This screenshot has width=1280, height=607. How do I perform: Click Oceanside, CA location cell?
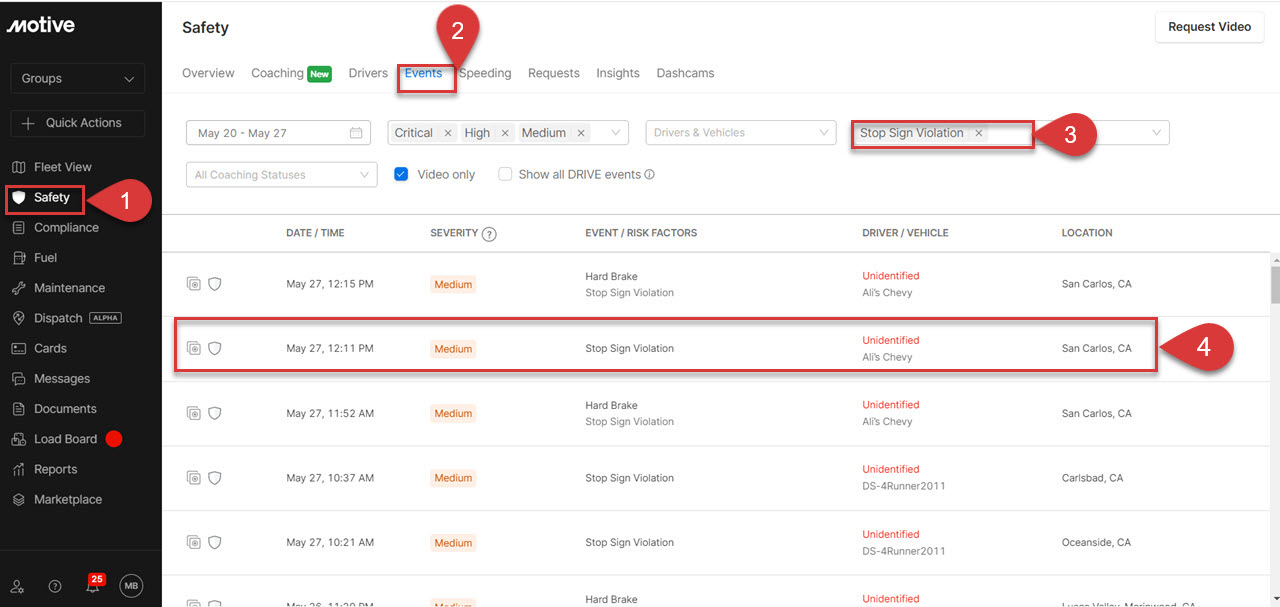click(x=1096, y=542)
